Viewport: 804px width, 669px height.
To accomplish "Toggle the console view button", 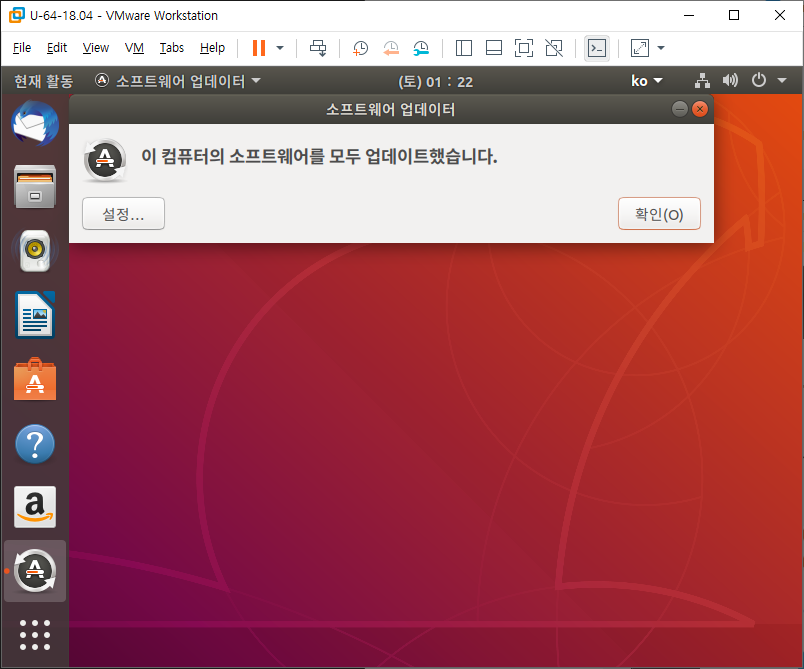I will click(x=597, y=48).
